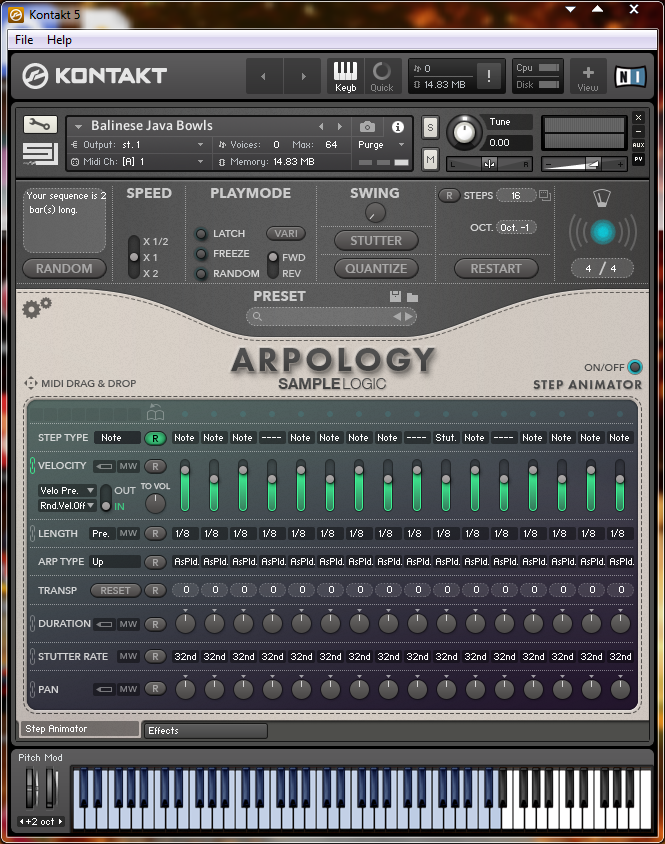Load previous instrument arrow in header
The image size is (665, 844).
point(321,126)
